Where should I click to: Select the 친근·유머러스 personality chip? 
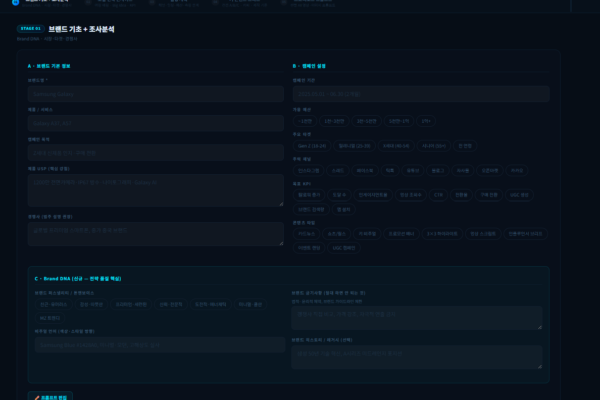[54, 305]
